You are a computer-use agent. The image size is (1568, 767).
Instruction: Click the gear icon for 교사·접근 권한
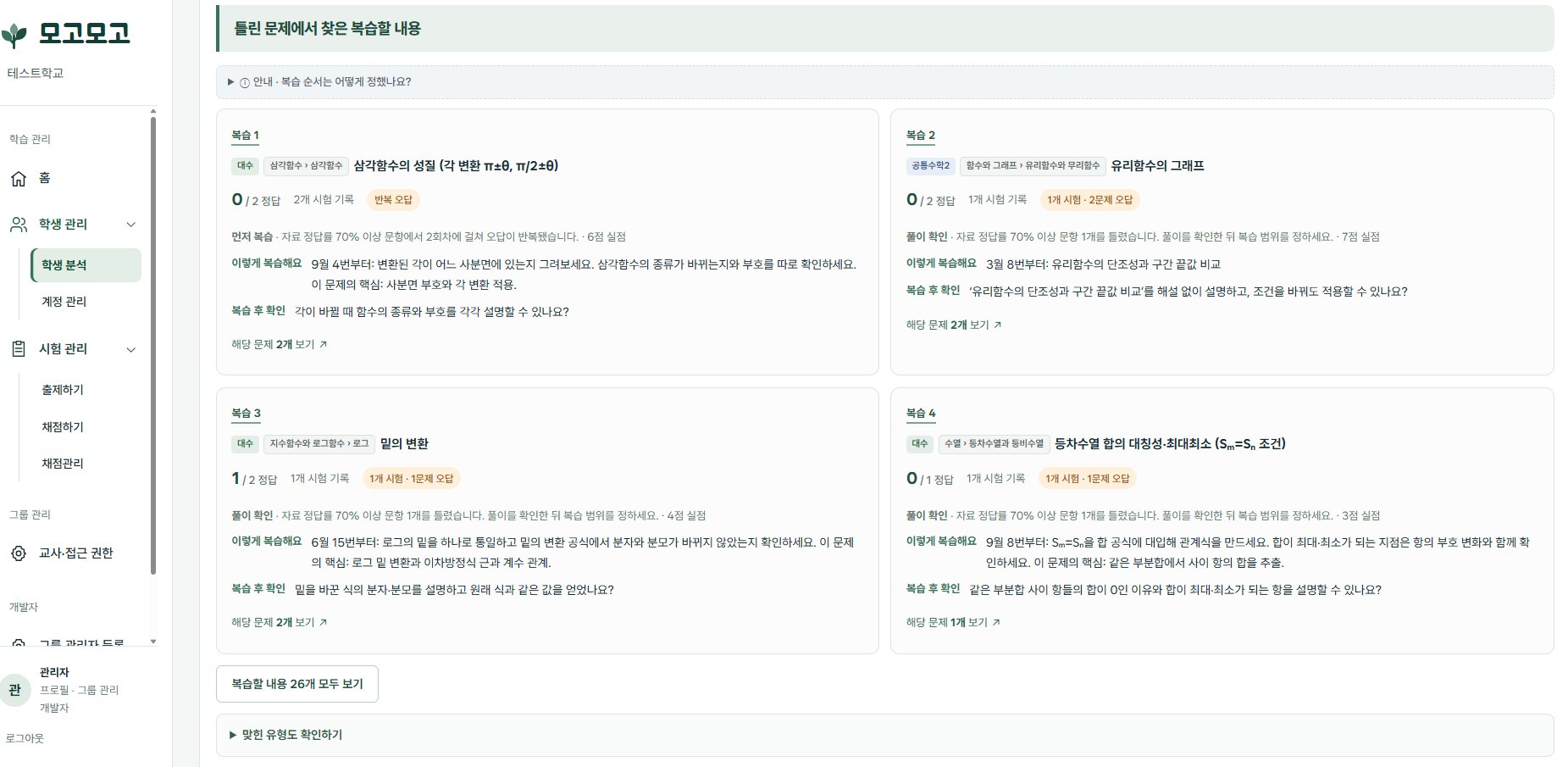pos(19,553)
